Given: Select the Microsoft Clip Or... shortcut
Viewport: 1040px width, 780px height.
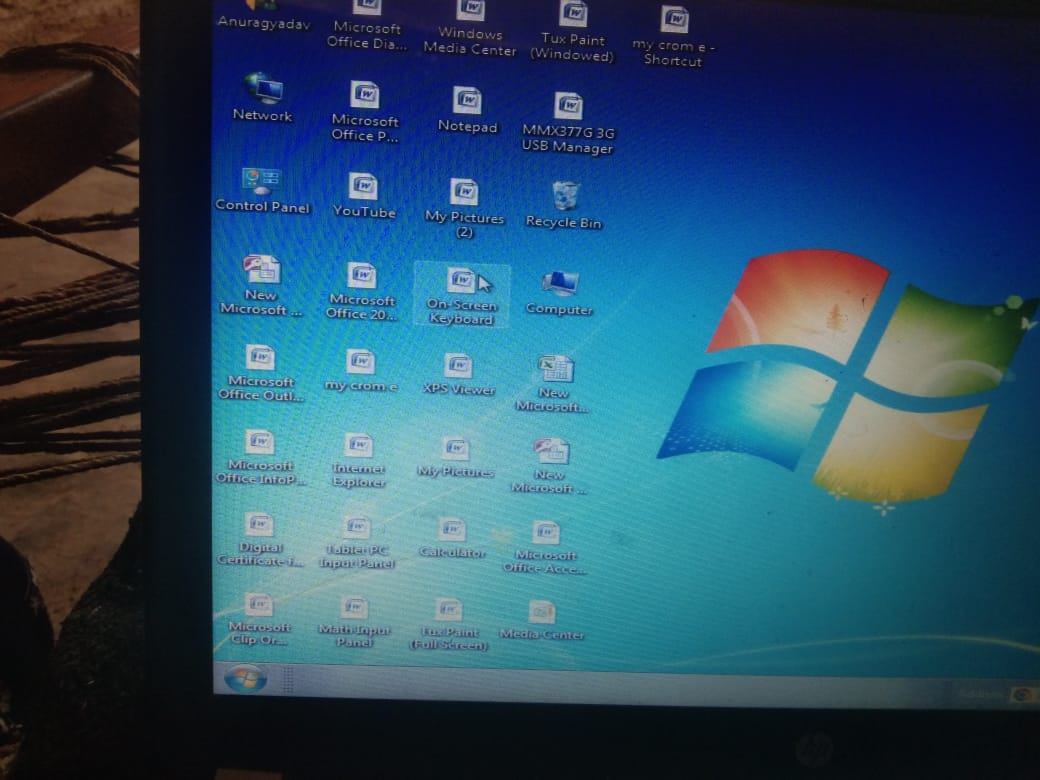Looking at the screenshot, I should tap(259, 619).
